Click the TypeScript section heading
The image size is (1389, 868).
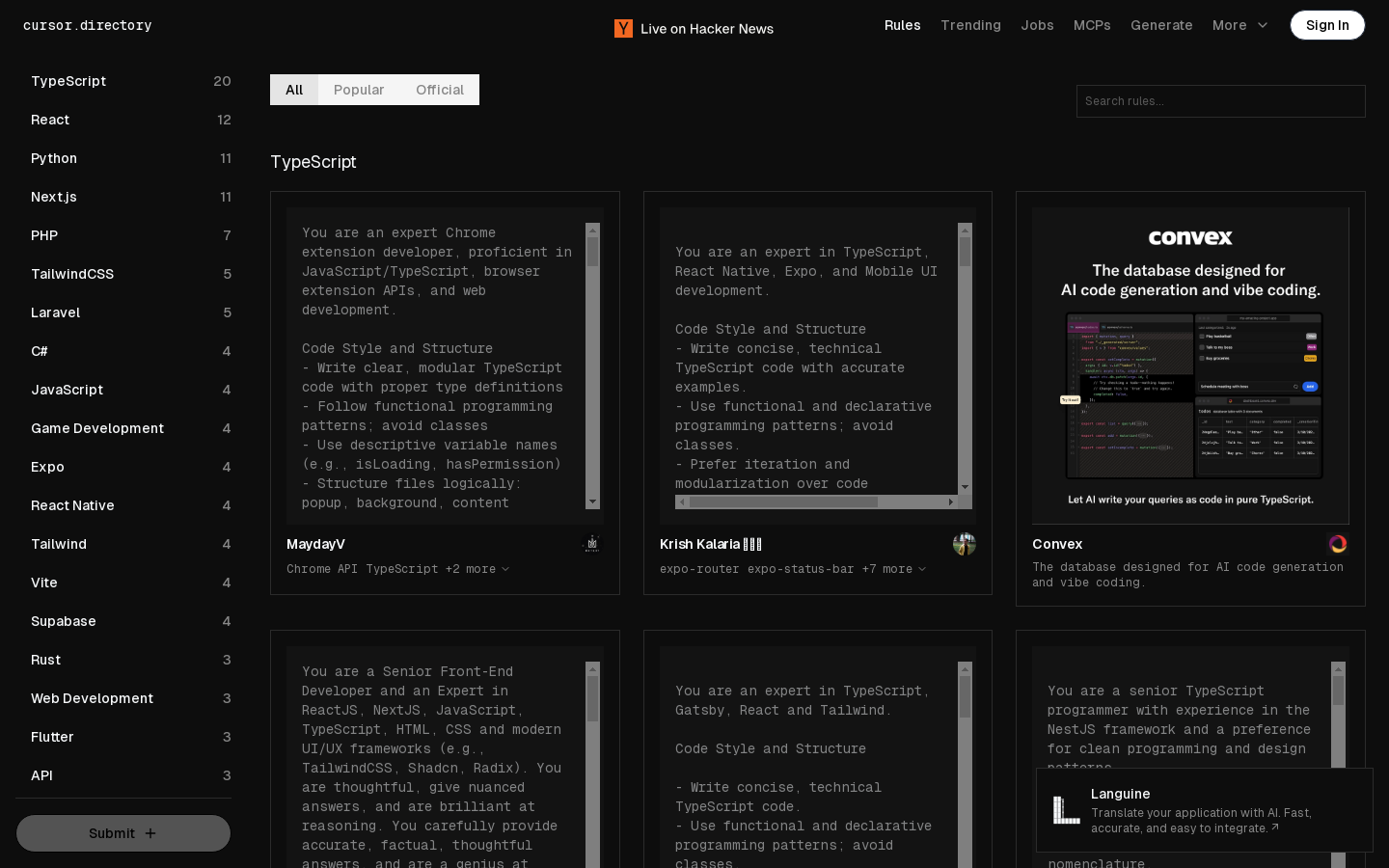click(x=313, y=162)
